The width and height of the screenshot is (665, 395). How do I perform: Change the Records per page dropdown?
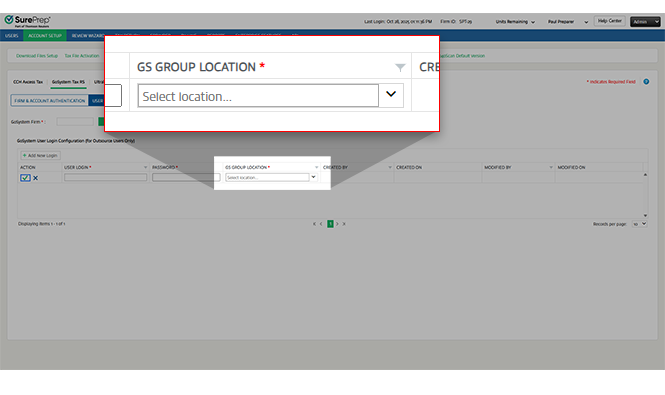click(639, 224)
